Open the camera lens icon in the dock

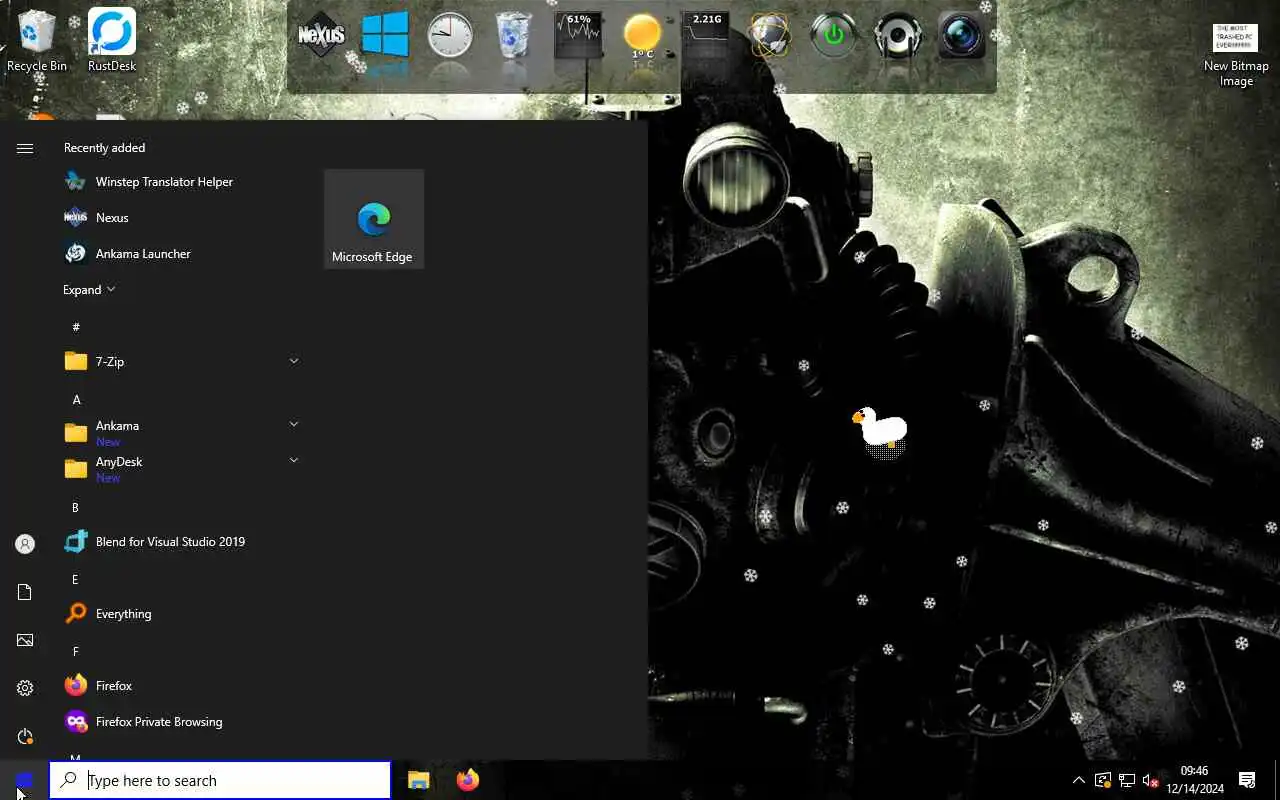[x=962, y=36]
